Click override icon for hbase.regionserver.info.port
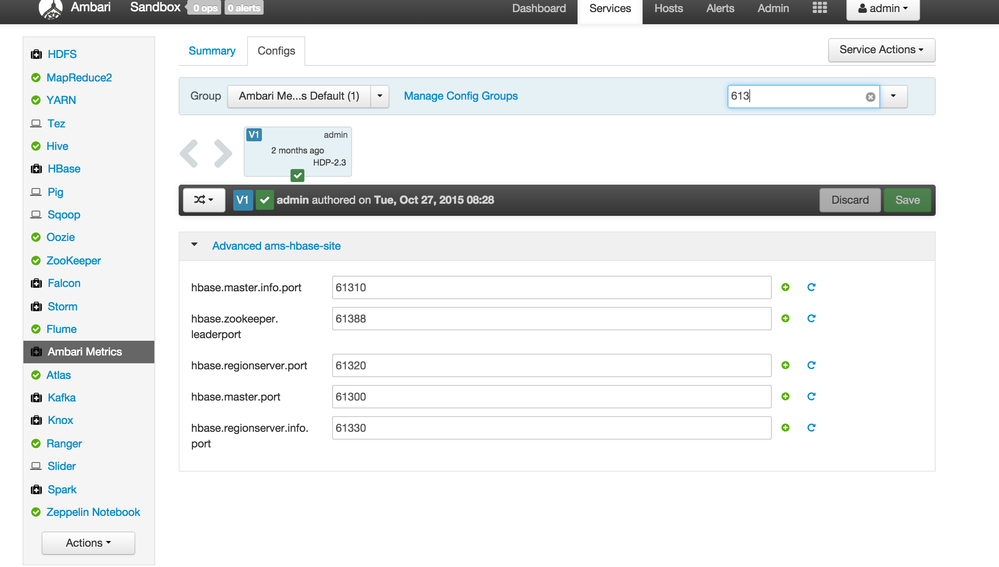This screenshot has width=999, height=567. (x=786, y=427)
